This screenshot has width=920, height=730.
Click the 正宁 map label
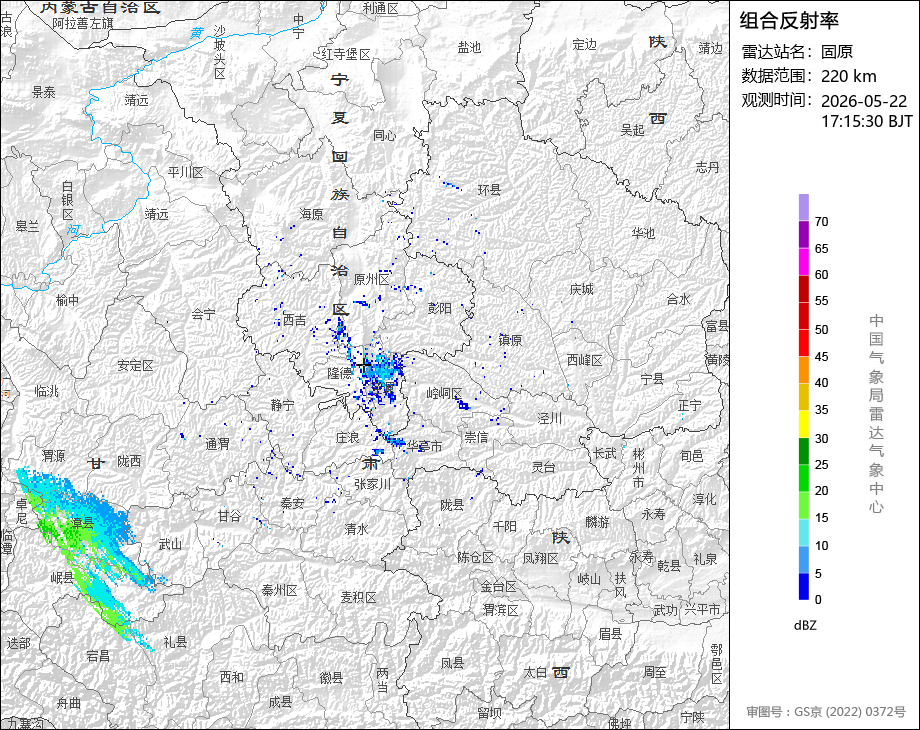pyautogui.click(x=690, y=405)
